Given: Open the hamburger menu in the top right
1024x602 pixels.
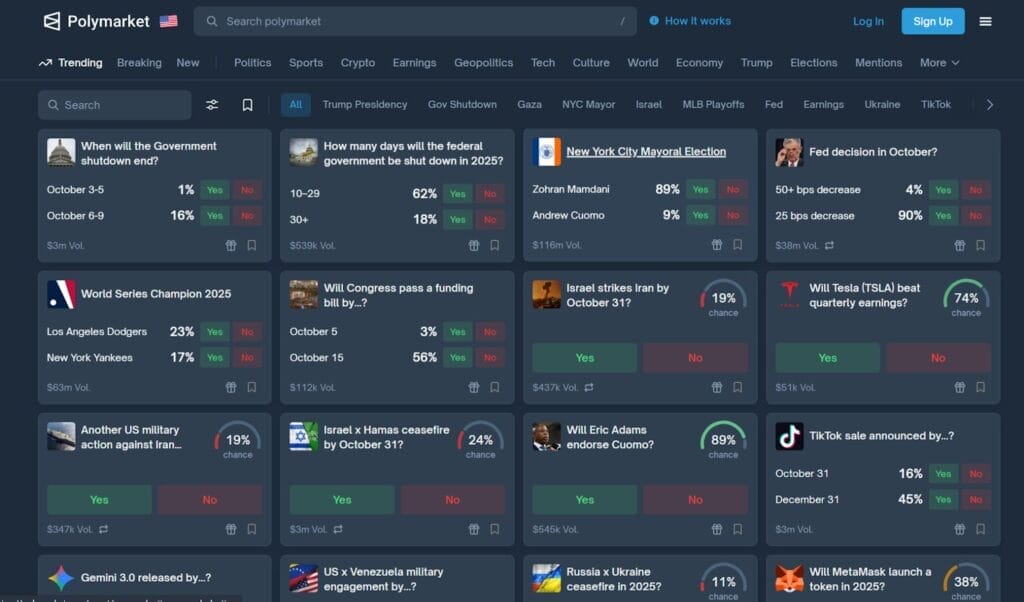Looking at the screenshot, I should click(987, 20).
